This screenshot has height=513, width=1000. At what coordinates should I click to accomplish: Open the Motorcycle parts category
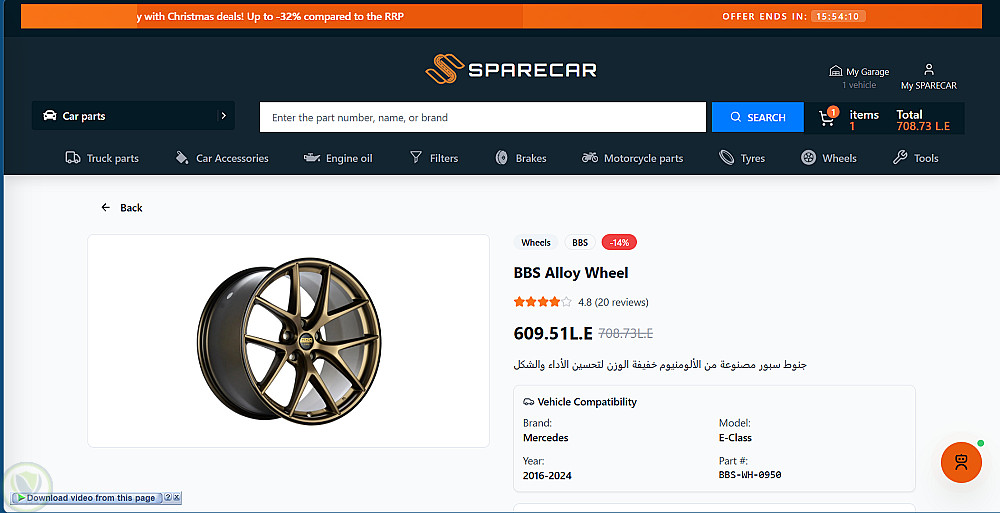[x=633, y=158]
